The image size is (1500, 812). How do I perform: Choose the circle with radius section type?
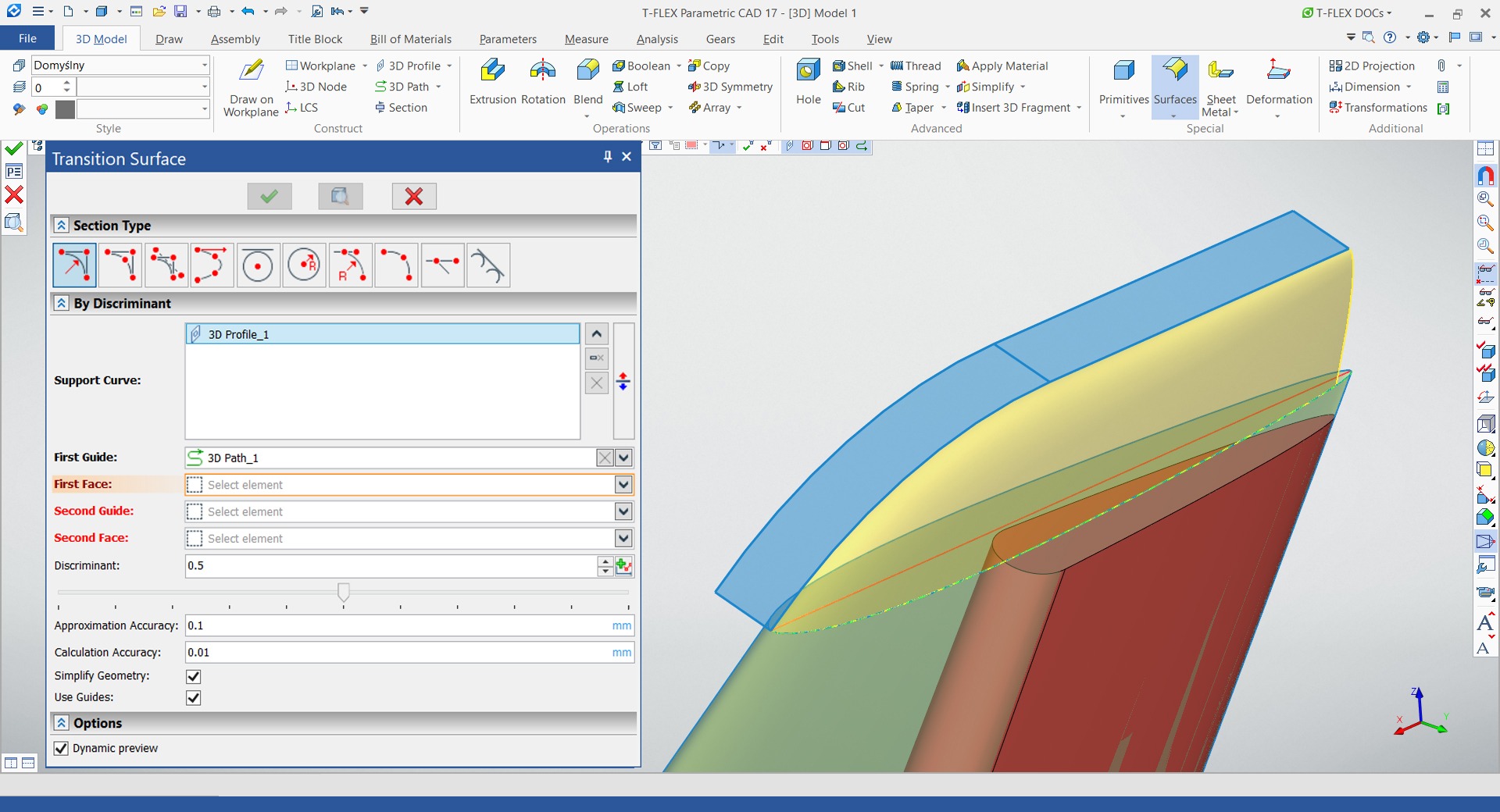(304, 265)
